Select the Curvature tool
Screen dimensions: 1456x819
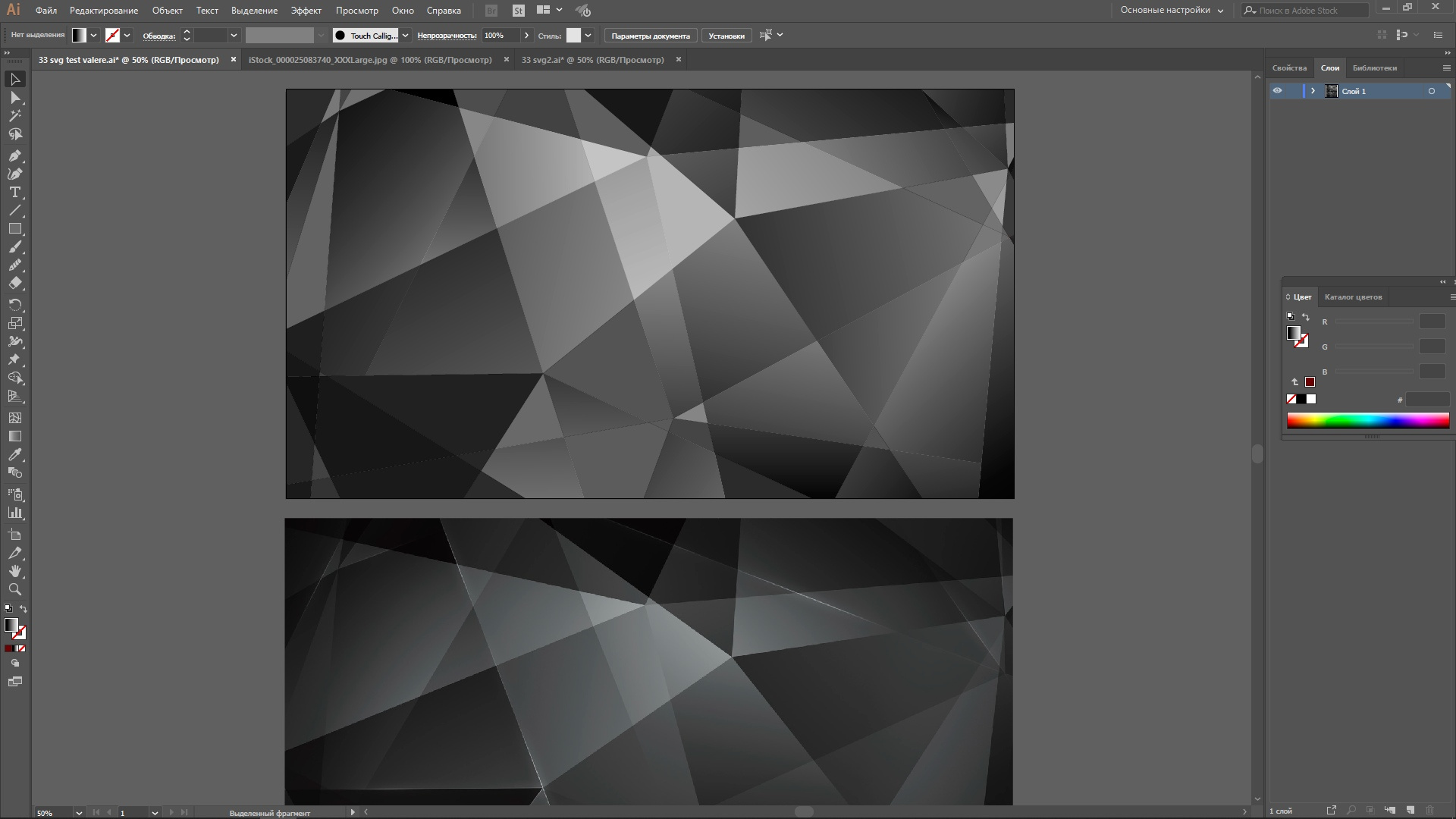click(15, 174)
